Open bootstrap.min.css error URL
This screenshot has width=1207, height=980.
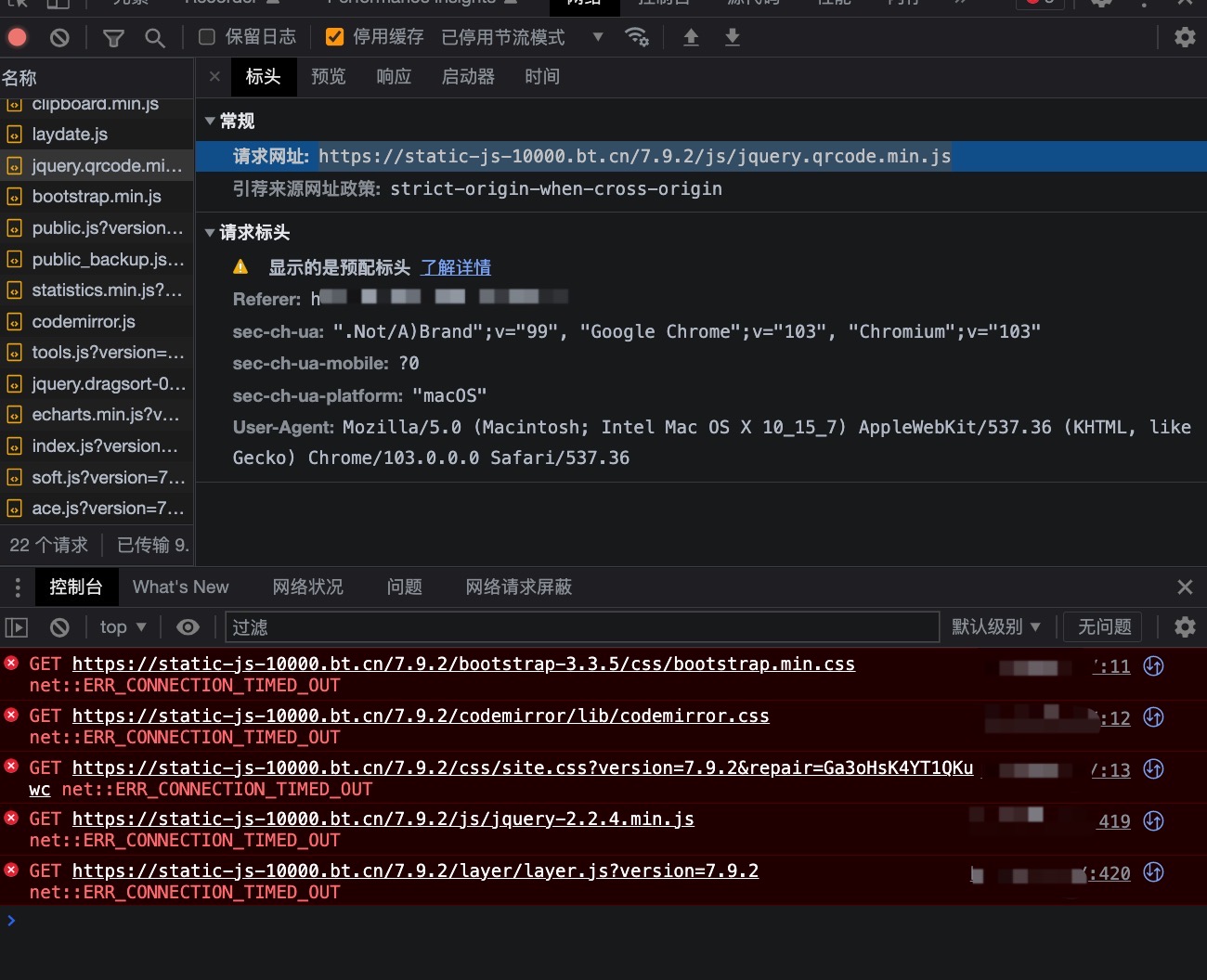[x=463, y=664]
